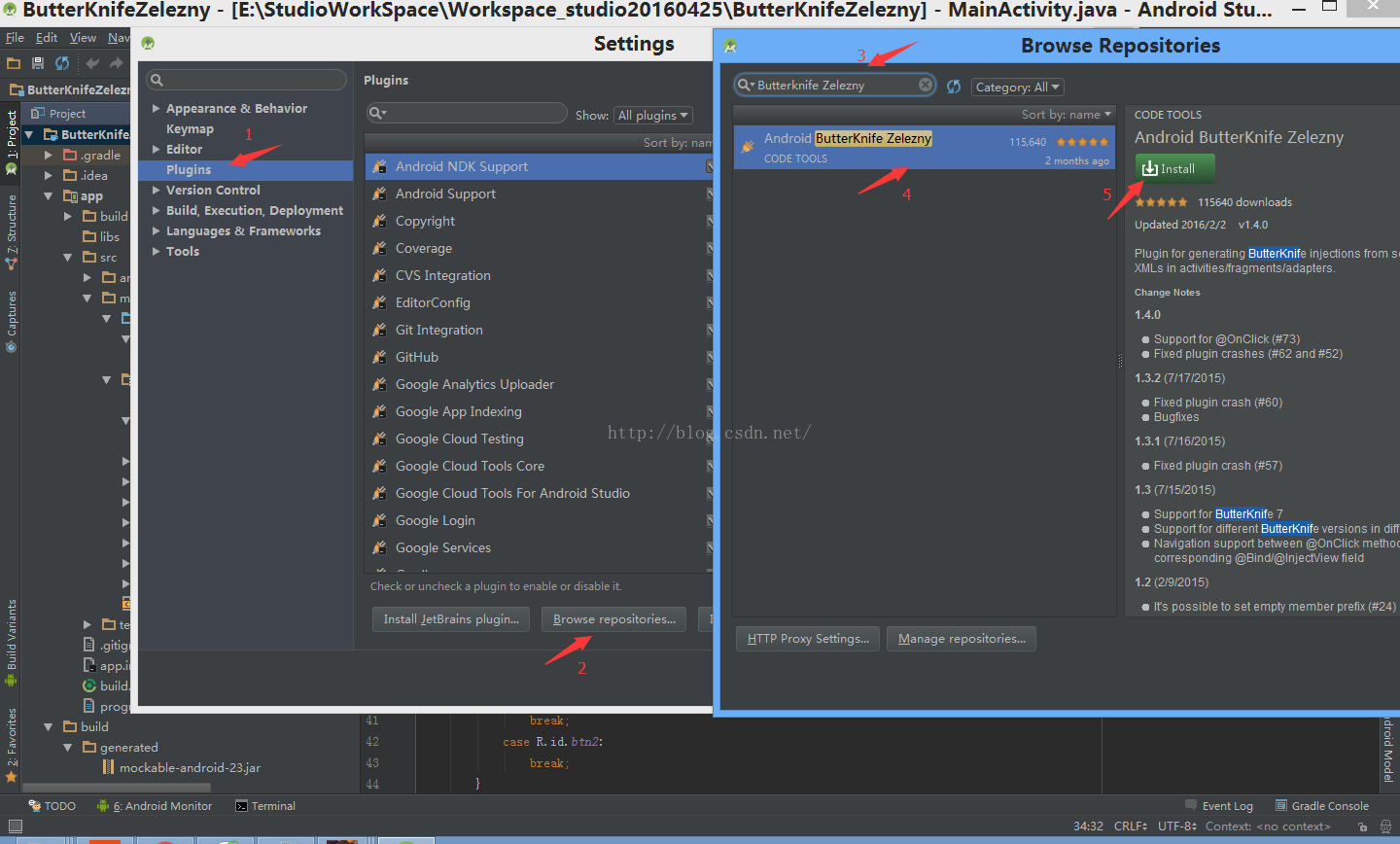Open the Favorites side tab
Viewport: 1400px width, 844px height.
coord(12,744)
